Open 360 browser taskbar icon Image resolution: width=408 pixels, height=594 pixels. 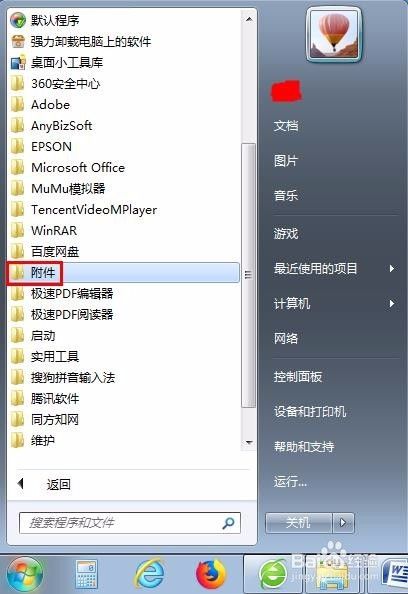coord(273,575)
